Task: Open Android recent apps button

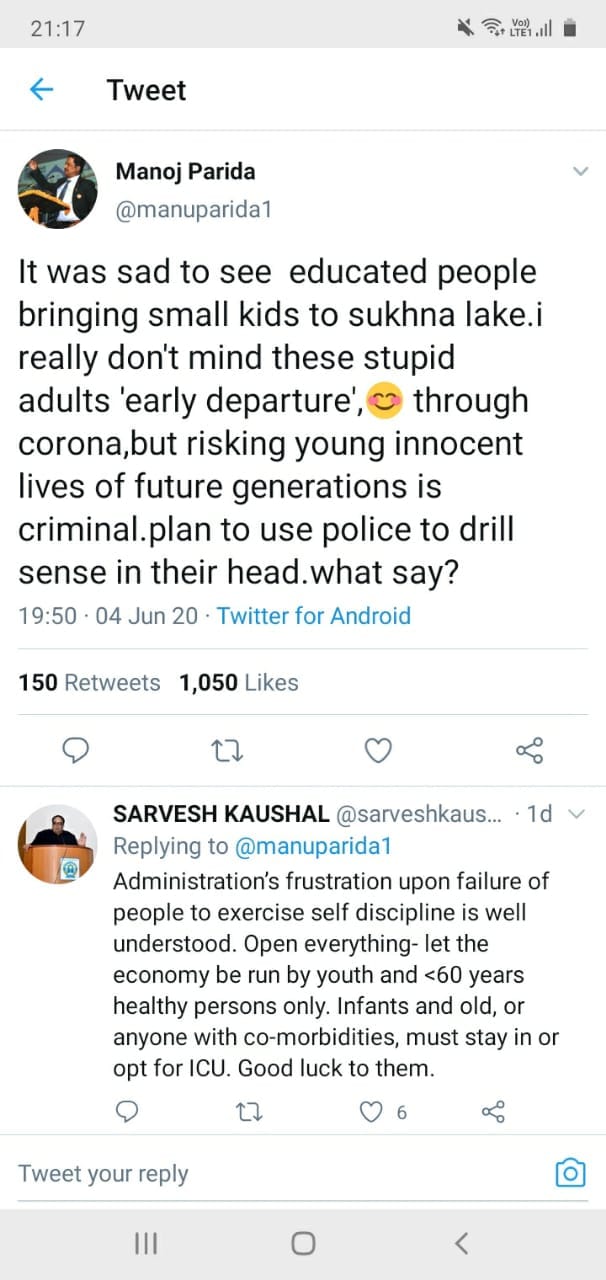Action: click(x=146, y=1243)
